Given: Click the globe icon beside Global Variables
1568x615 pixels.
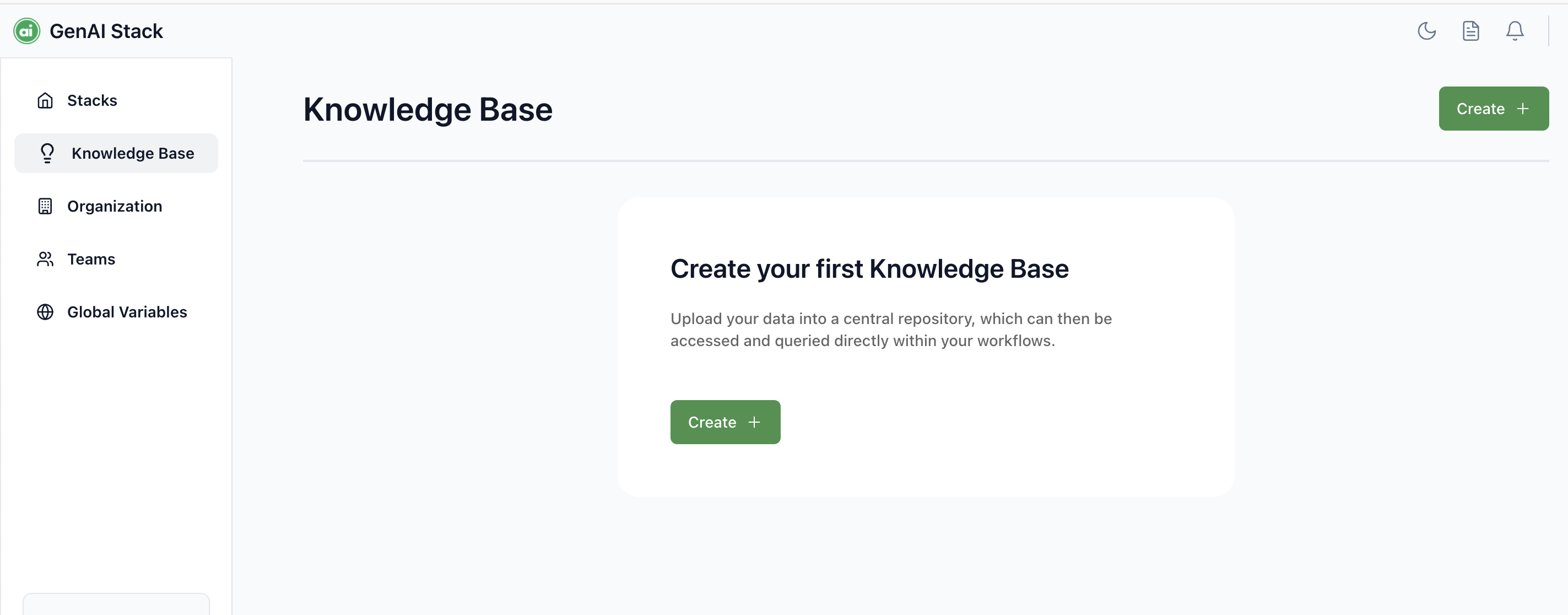Looking at the screenshot, I should pos(45,312).
